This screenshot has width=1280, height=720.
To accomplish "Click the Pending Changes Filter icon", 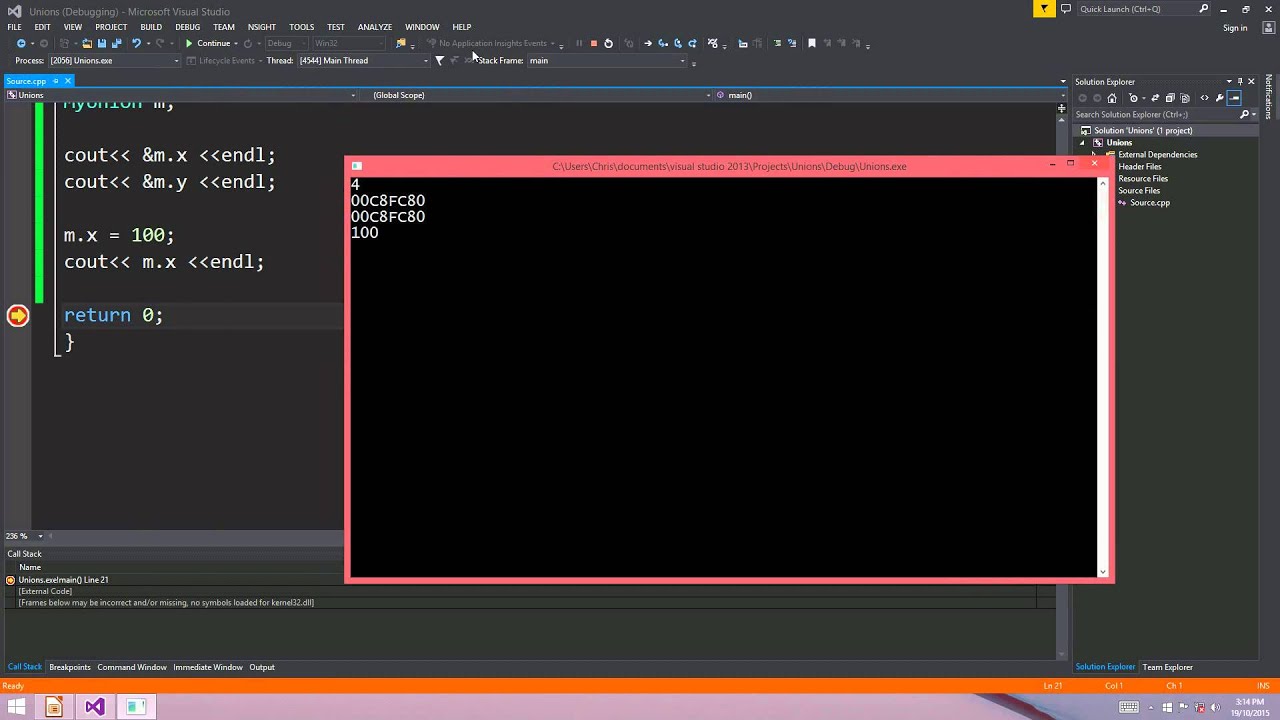I will point(1133,98).
